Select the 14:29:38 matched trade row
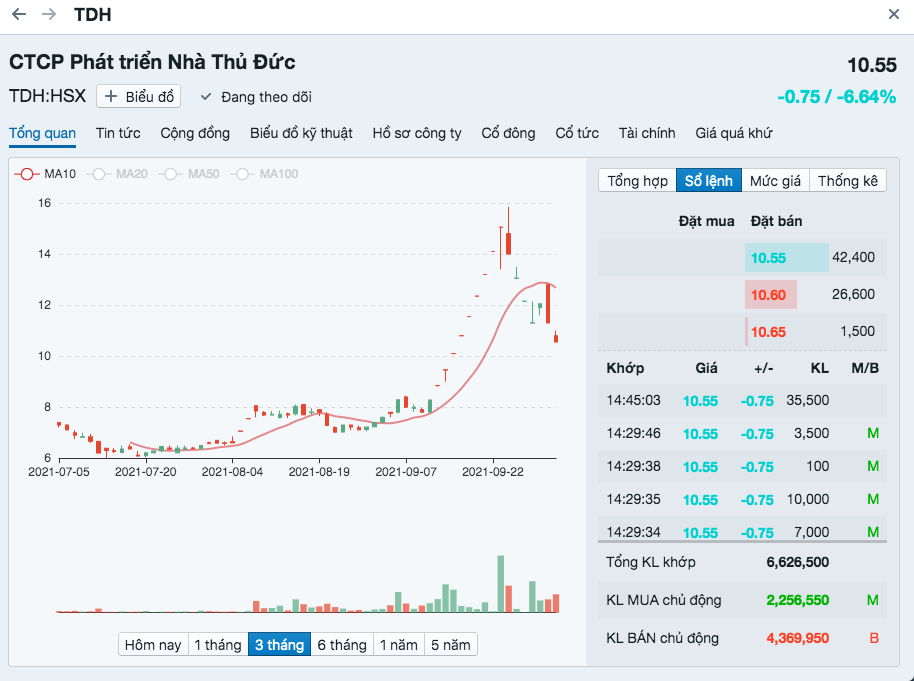This screenshot has height=681, width=914. click(x=742, y=466)
